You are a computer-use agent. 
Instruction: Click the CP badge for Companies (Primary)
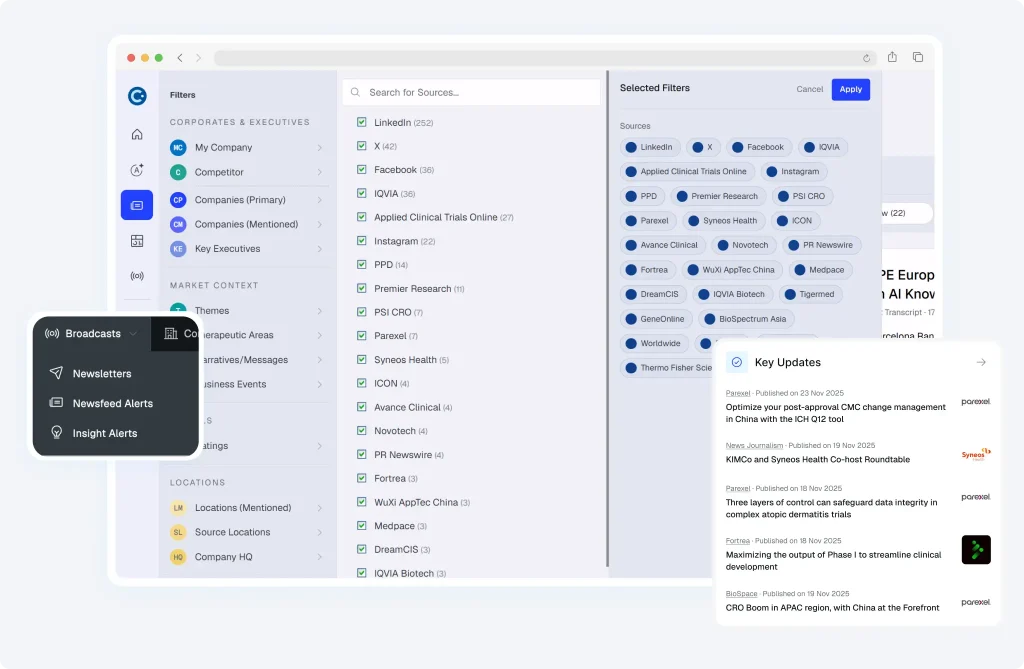coord(178,200)
